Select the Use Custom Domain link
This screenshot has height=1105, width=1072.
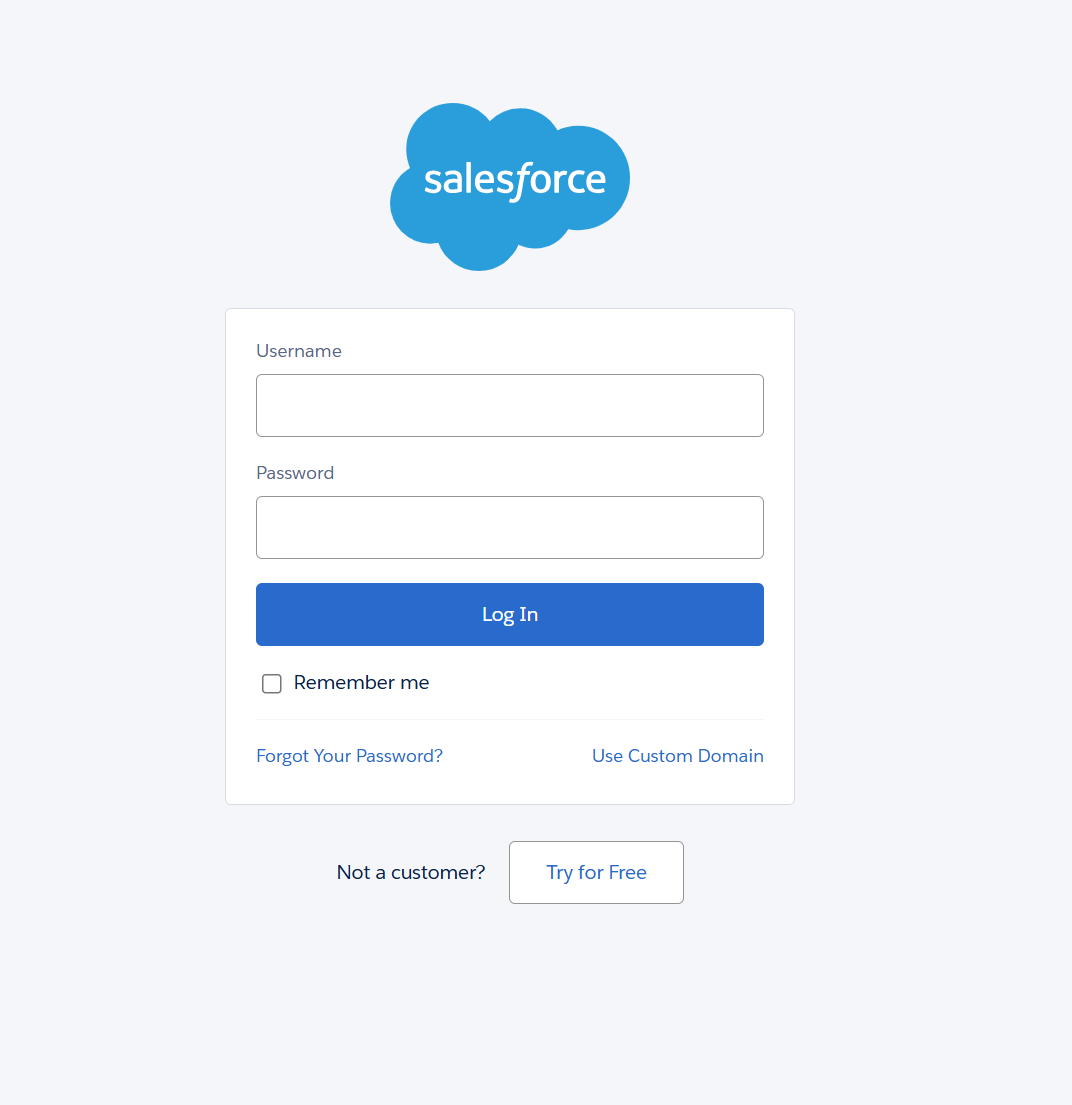(x=677, y=755)
